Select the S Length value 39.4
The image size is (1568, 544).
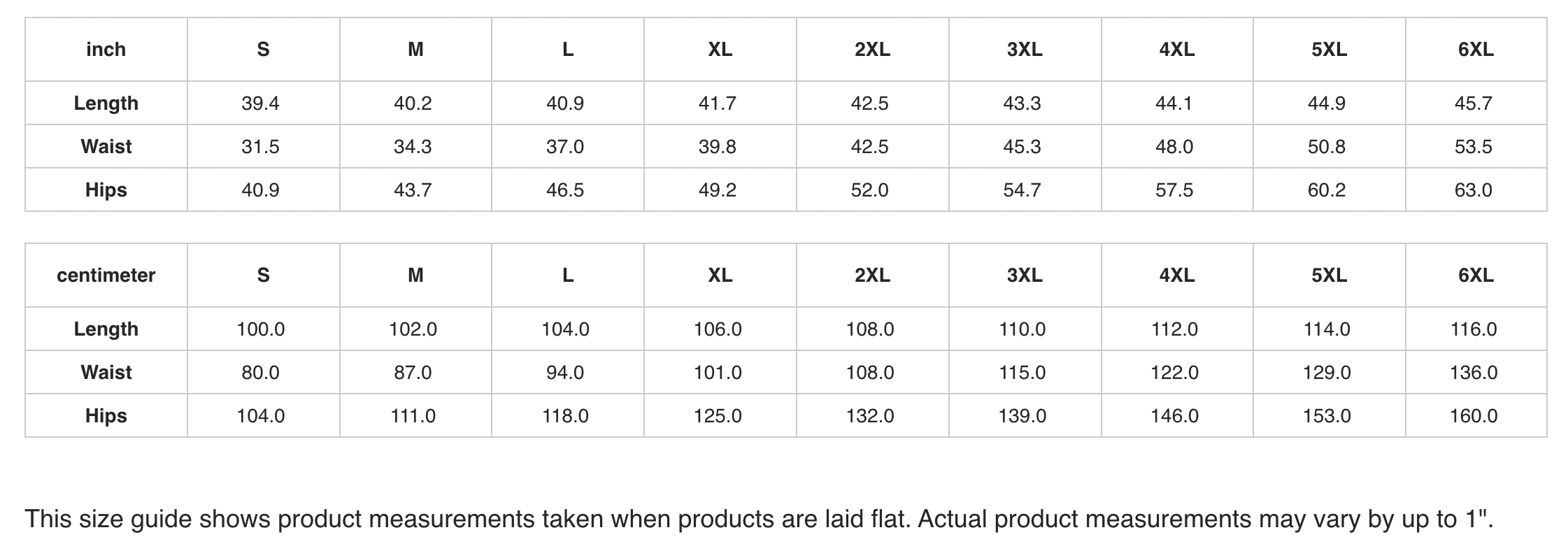(x=260, y=103)
